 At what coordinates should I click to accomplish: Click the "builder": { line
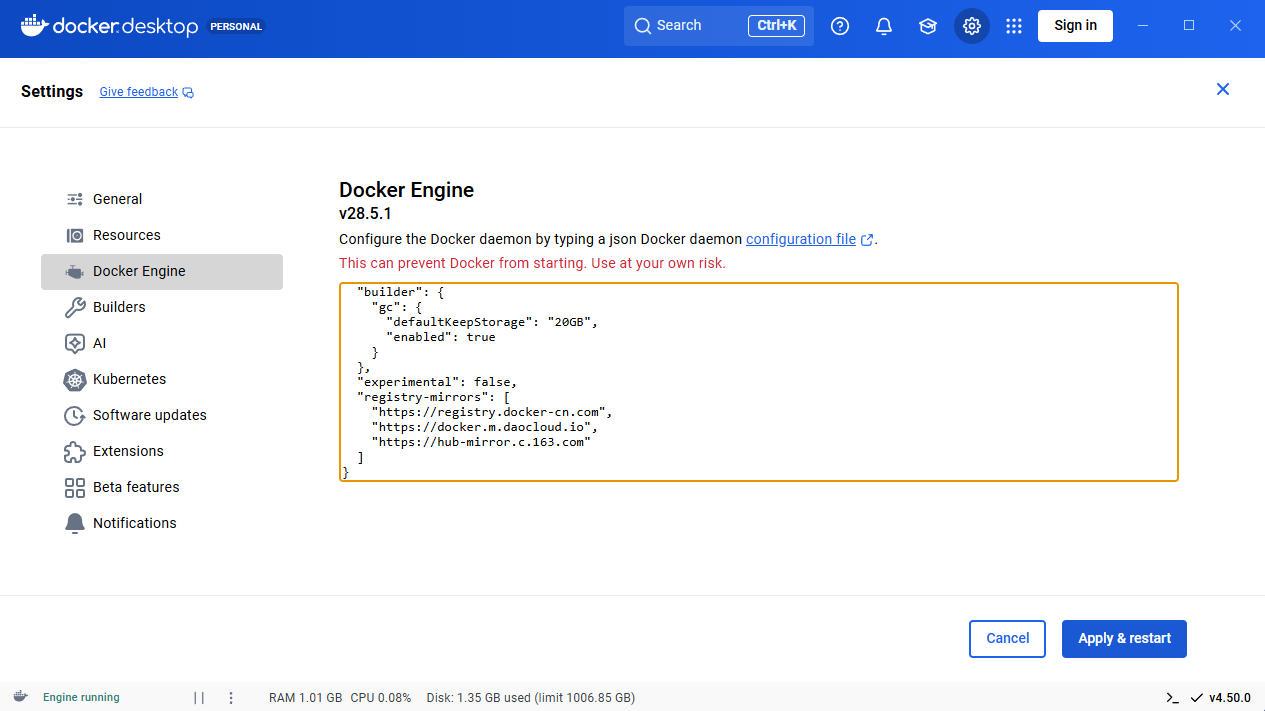point(401,292)
